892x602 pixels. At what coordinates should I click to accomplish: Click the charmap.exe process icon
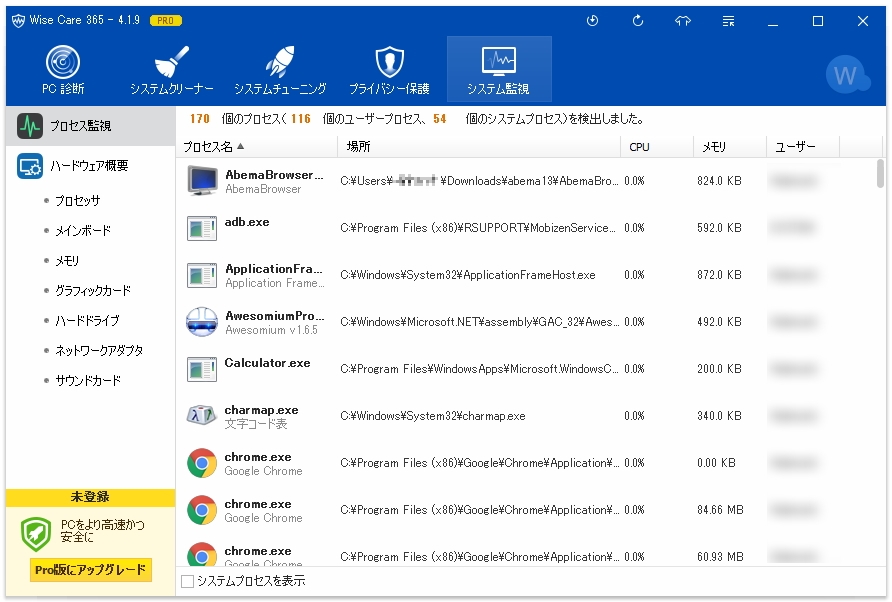(202, 416)
